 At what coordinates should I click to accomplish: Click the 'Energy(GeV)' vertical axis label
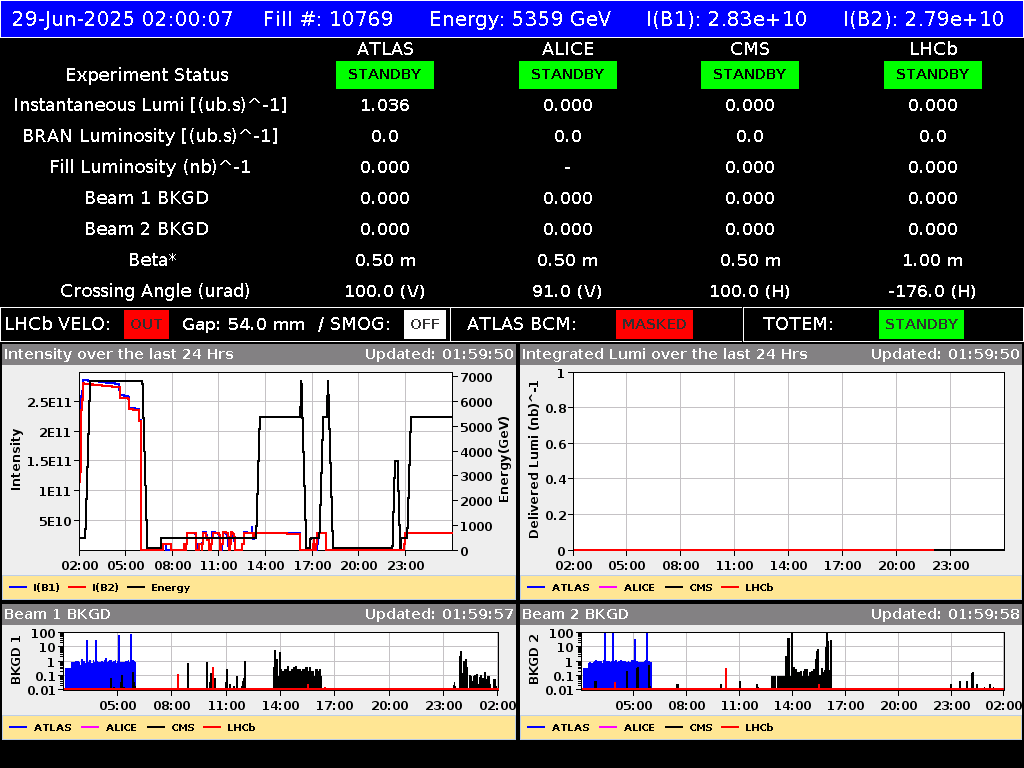(x=504, y=460)
